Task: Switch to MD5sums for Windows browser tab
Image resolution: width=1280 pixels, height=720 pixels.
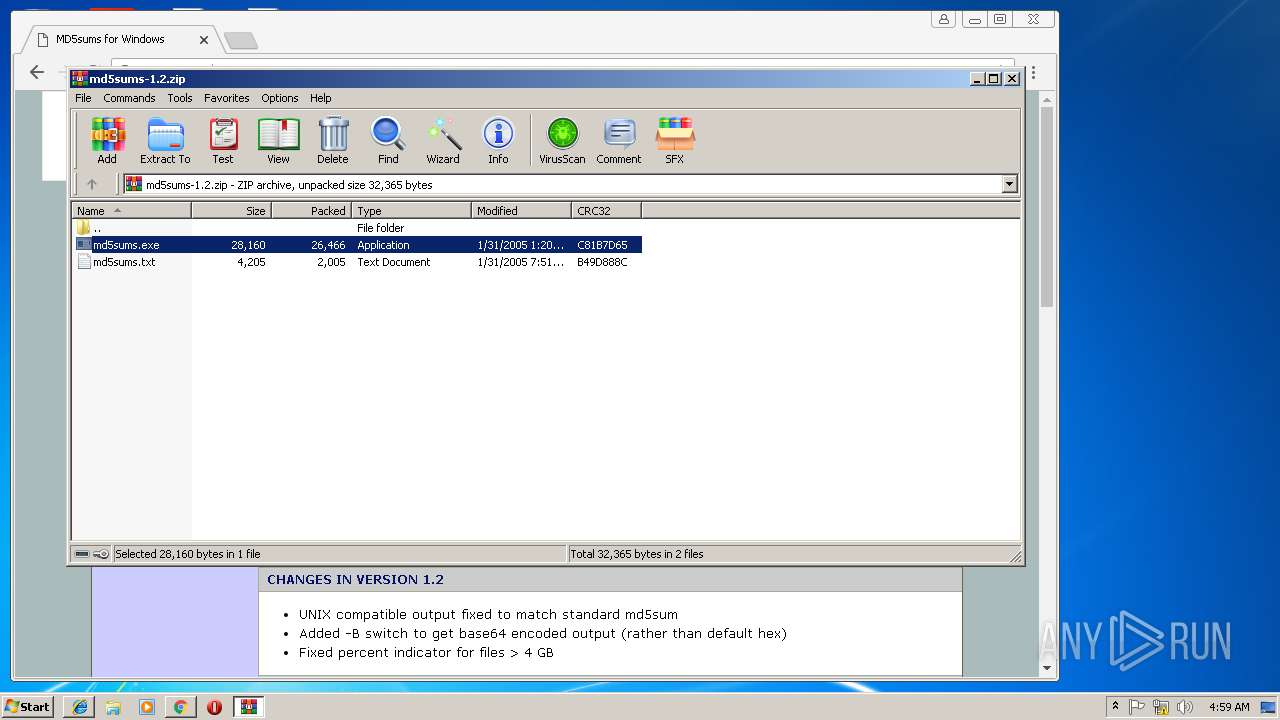Action: [110, 40]
